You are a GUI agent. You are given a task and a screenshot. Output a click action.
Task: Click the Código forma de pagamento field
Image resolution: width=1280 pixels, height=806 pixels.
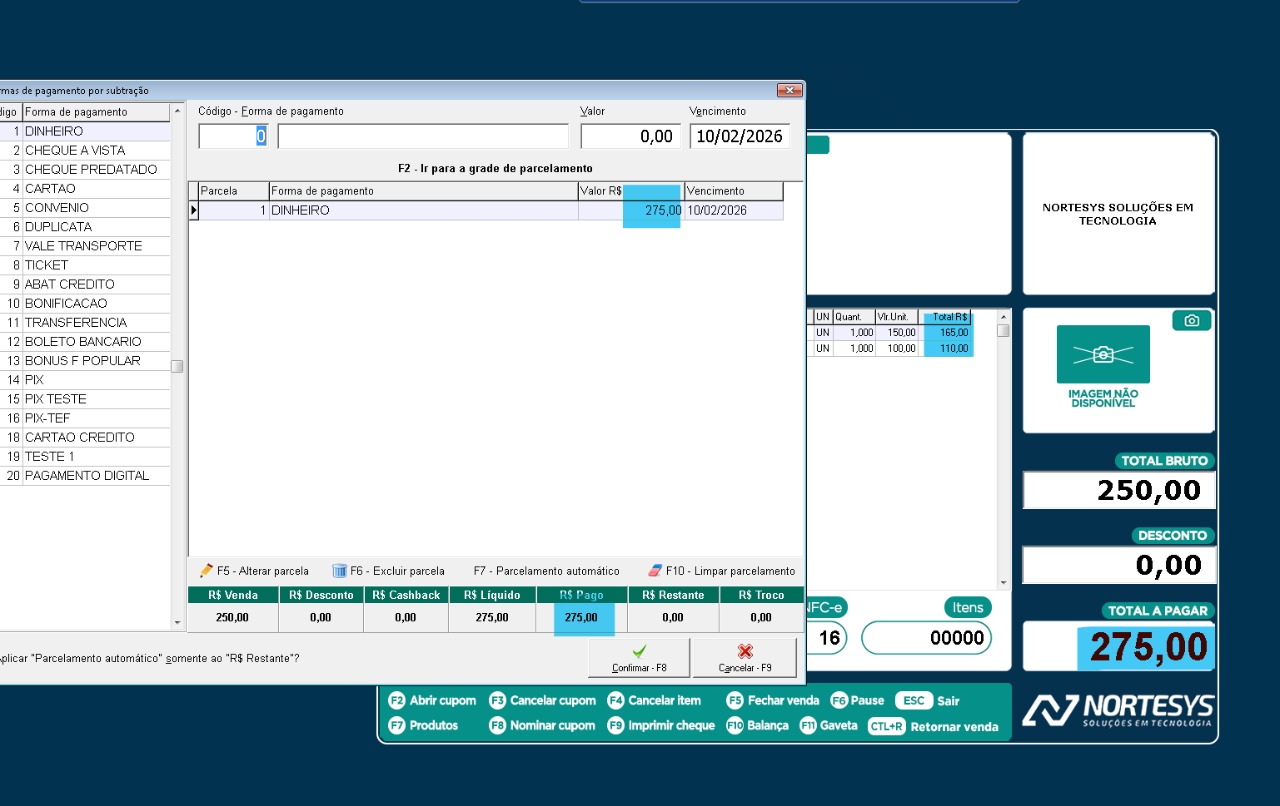[233, 137]
